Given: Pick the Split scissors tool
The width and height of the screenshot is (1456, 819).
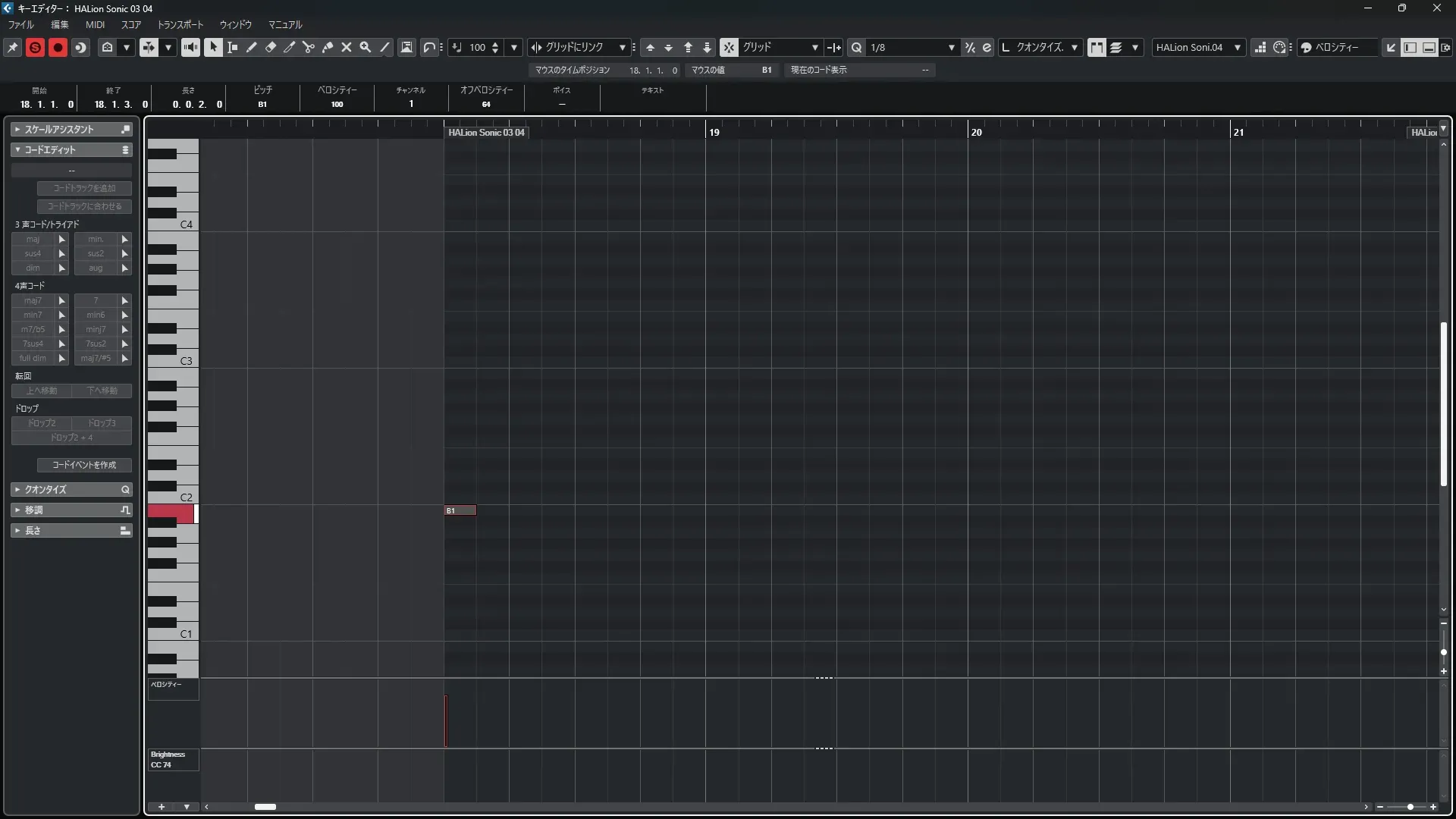Looking at the screenshot, I should click(x=309, y=47).
